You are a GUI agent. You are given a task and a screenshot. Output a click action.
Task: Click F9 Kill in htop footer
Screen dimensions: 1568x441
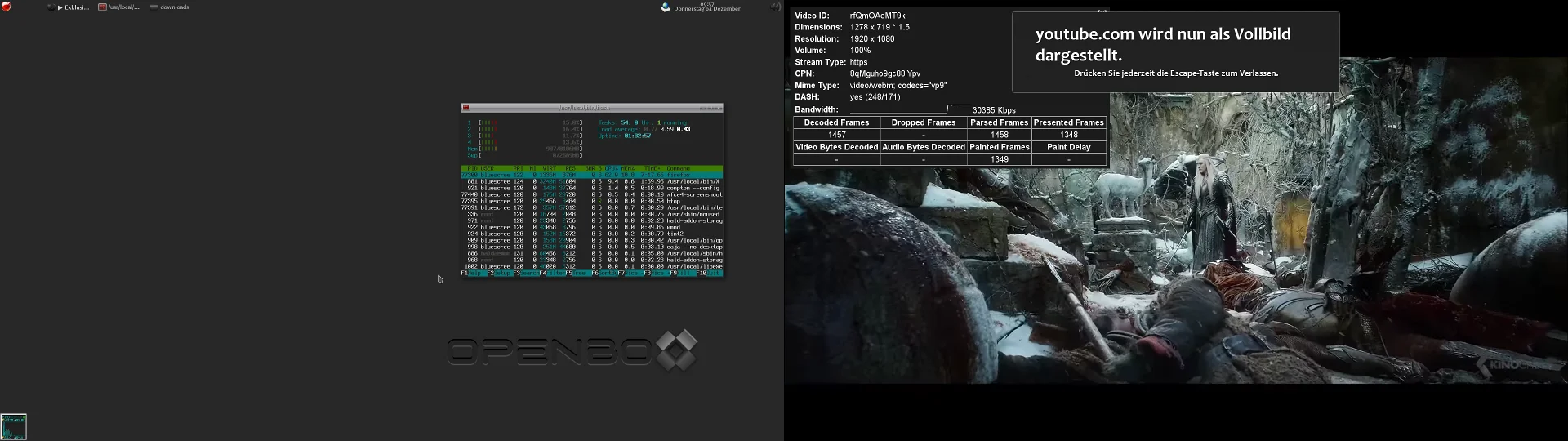[683, 273]
